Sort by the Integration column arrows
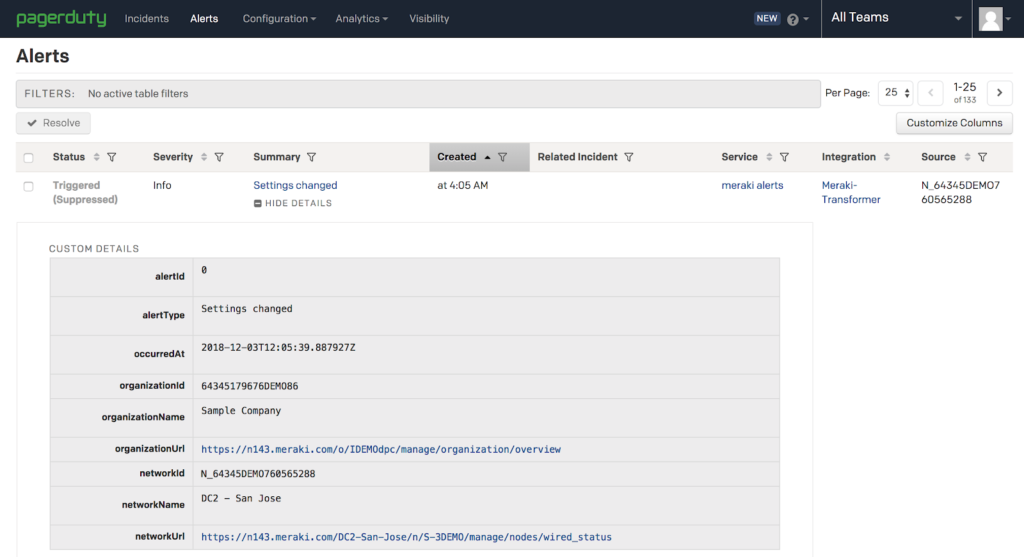Image resolution: width=1024 pixels, height=557 pixels. click(x=887, y=157)
